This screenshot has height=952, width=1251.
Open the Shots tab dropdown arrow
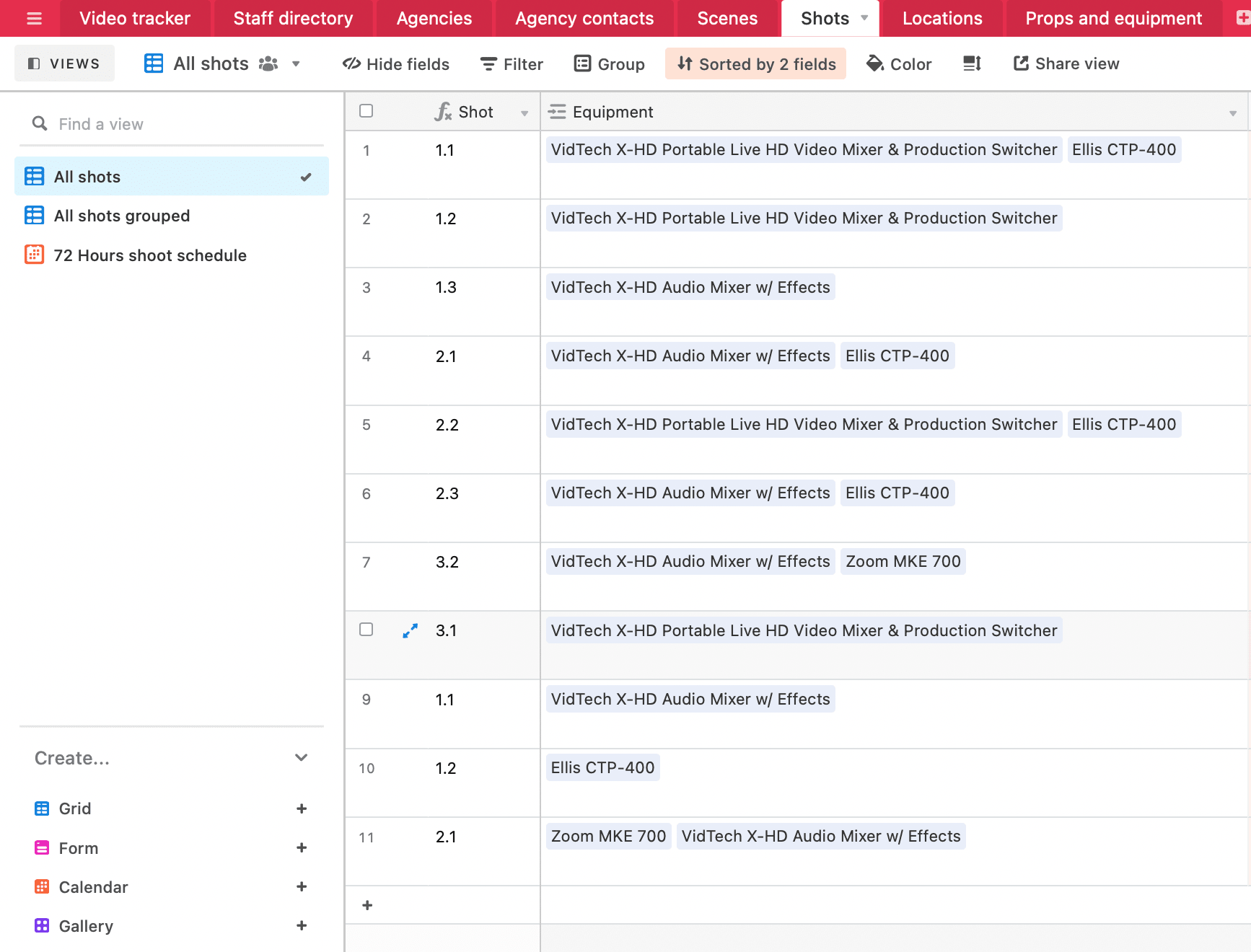click(864, 18)
